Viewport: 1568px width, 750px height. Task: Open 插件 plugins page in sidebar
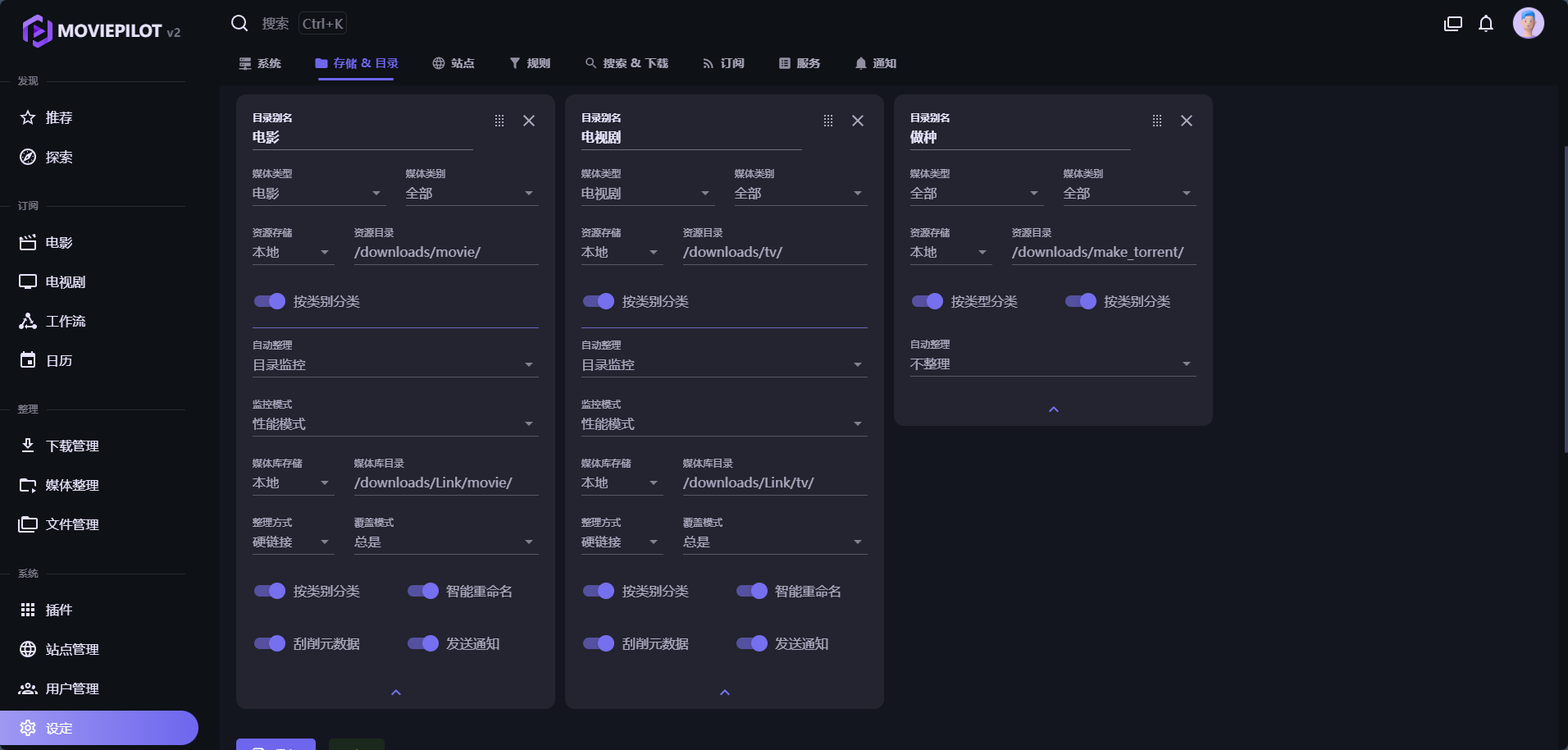58,610
